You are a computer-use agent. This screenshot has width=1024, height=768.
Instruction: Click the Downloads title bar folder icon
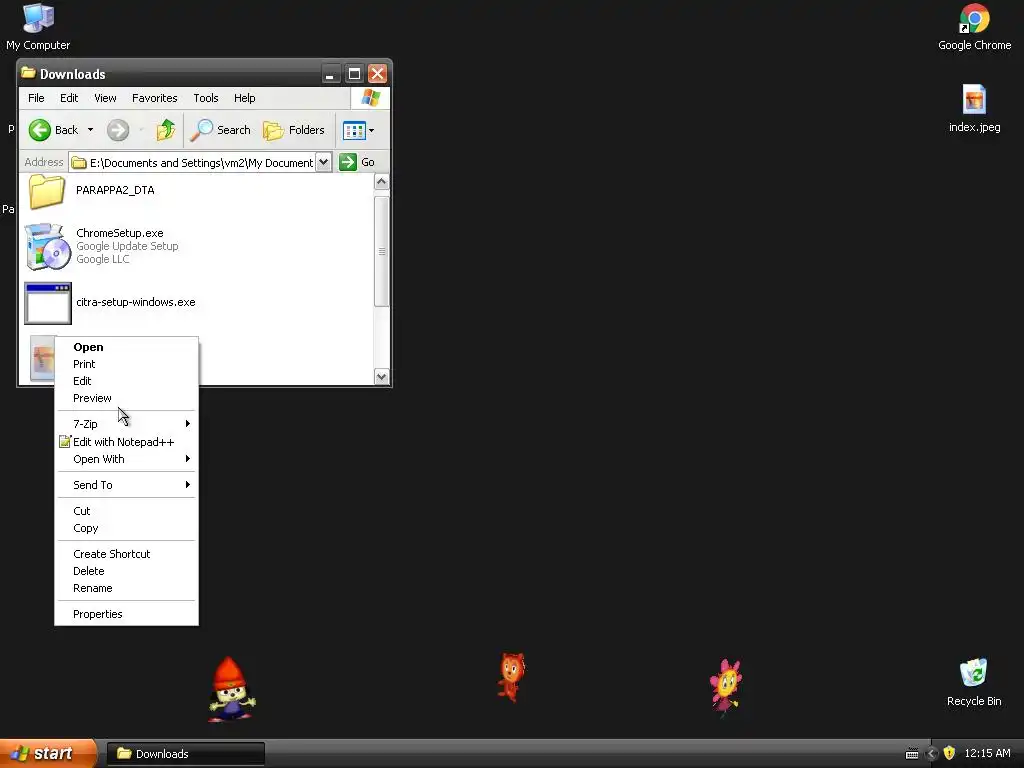tap(28, 72)
